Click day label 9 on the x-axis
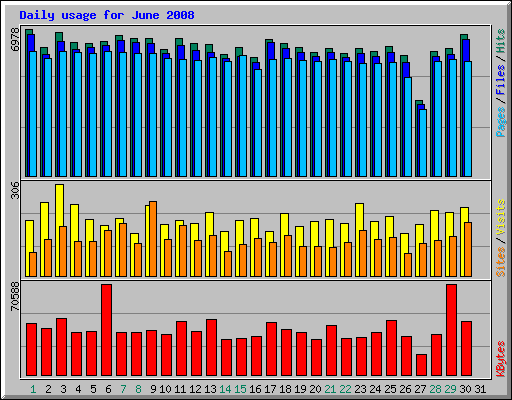 coord(153,389)
